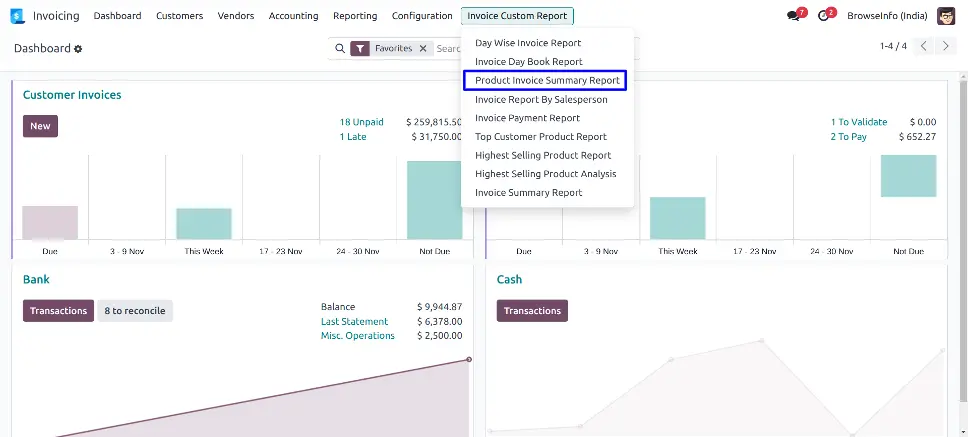Go to the next page arrow
The width and height of the screenshot is (968, 437).
(946, 47)
